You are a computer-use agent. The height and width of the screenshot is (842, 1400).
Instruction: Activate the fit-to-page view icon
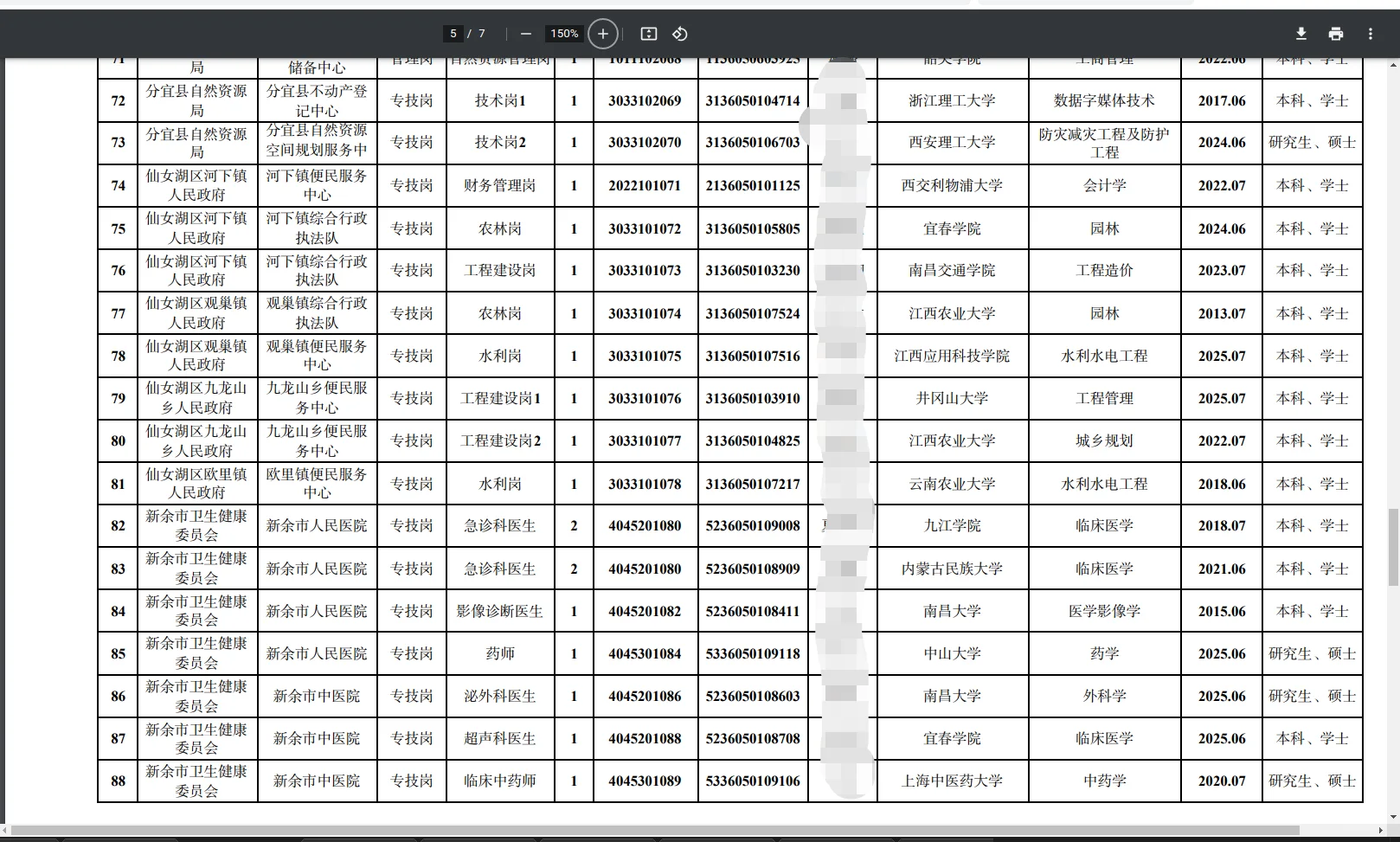pyautogui.click(x=647, y=33)
